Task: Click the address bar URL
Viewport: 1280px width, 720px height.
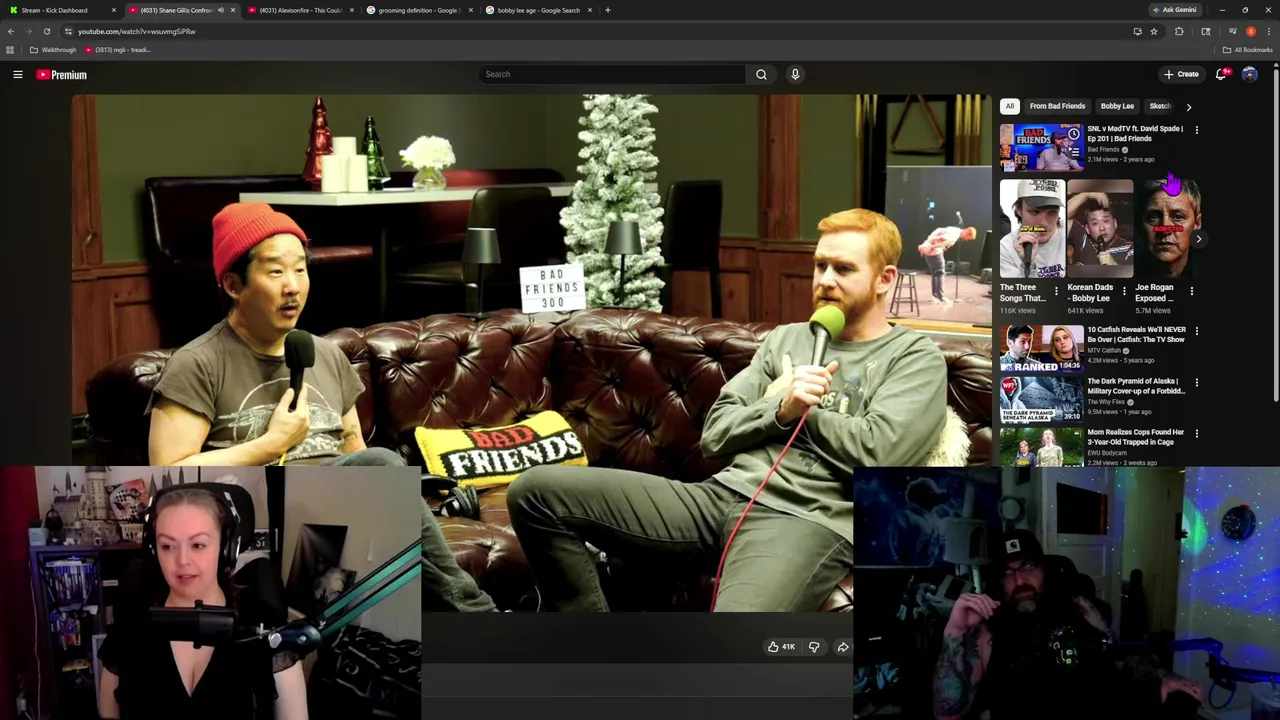Action: pos(137,31)
